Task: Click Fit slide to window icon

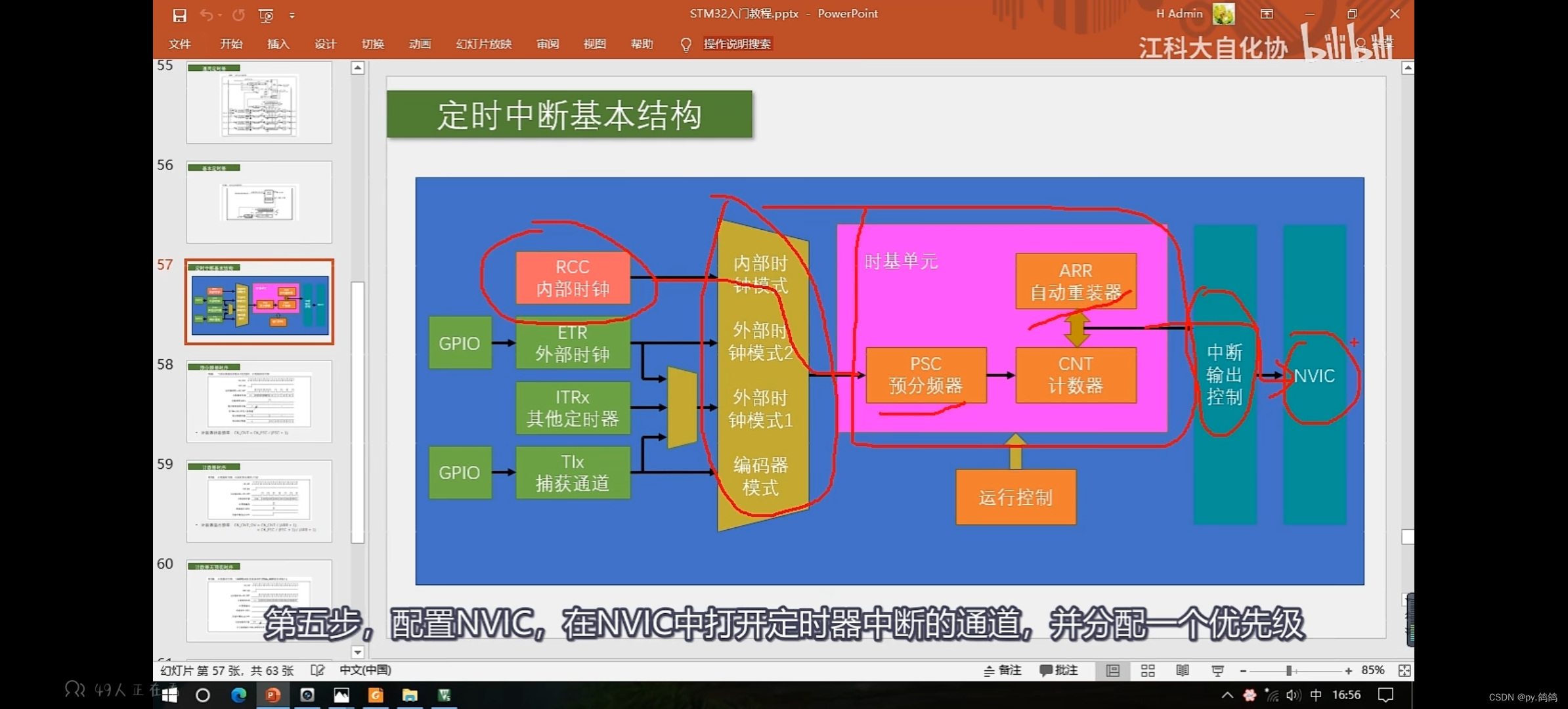Action: point(1405,670)
